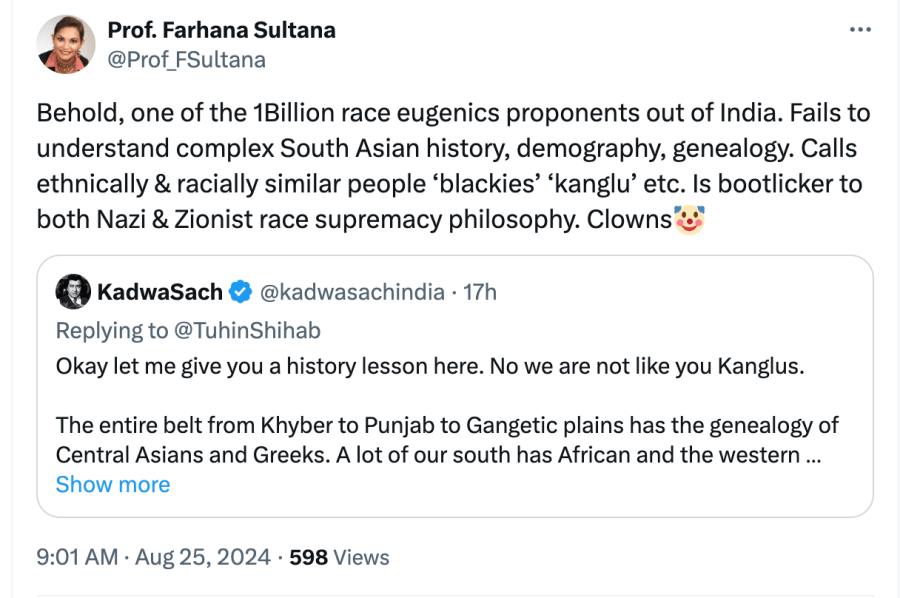
Task: Open the Aug 25, 2024 date link
Action: 201,557
